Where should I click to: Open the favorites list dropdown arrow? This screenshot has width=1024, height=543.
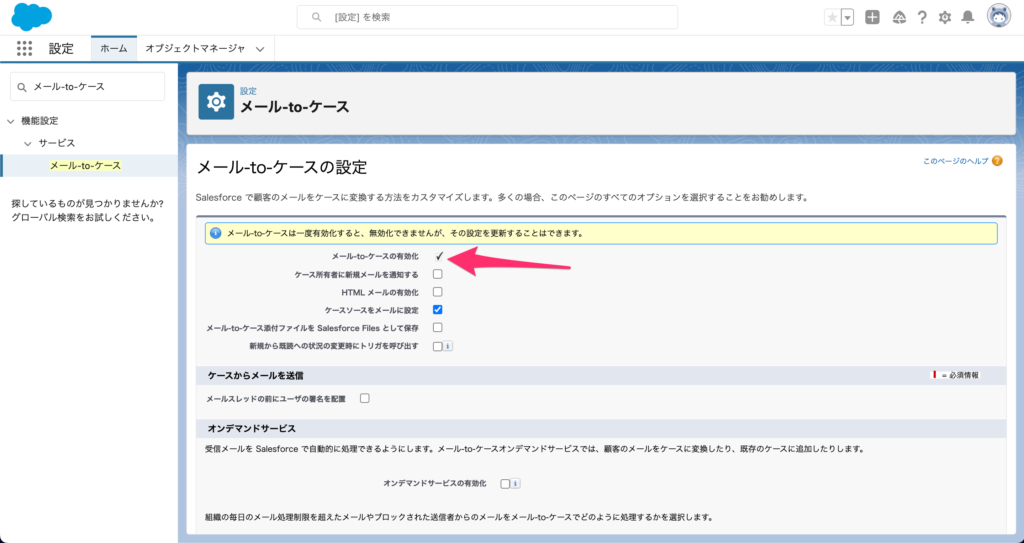click(848, 18)
